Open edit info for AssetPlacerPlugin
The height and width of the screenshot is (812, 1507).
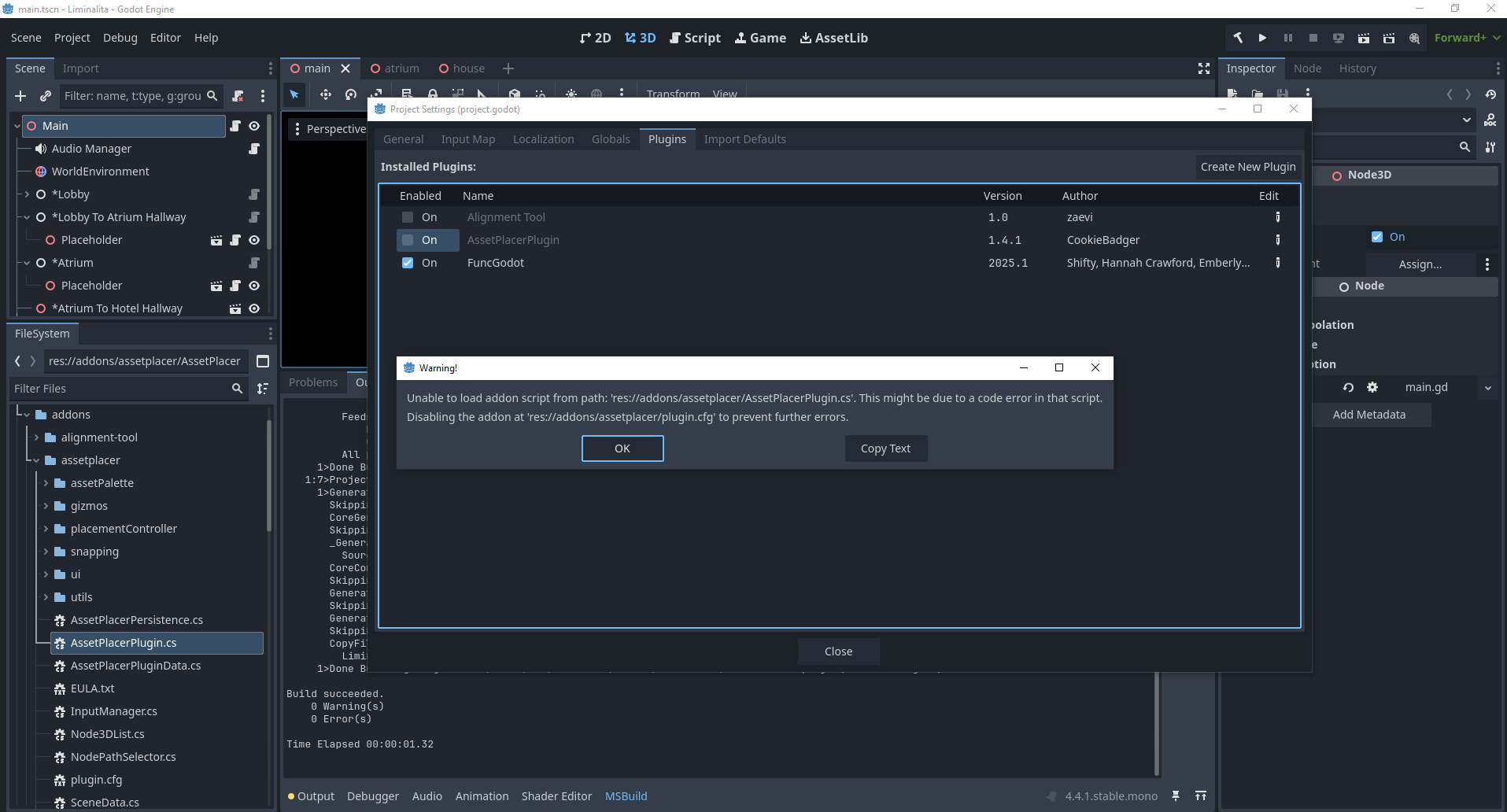1278,240
